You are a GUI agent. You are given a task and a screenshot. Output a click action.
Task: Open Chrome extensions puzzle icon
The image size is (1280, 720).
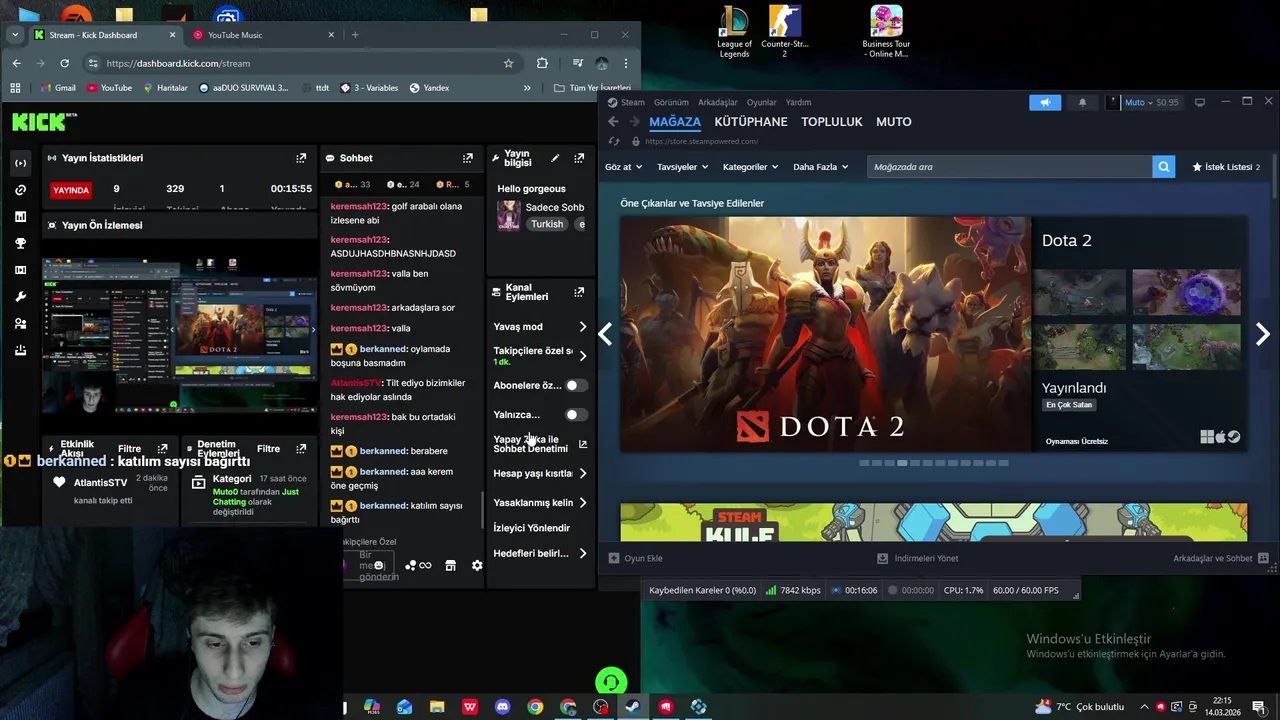click(x=542, y=63)
